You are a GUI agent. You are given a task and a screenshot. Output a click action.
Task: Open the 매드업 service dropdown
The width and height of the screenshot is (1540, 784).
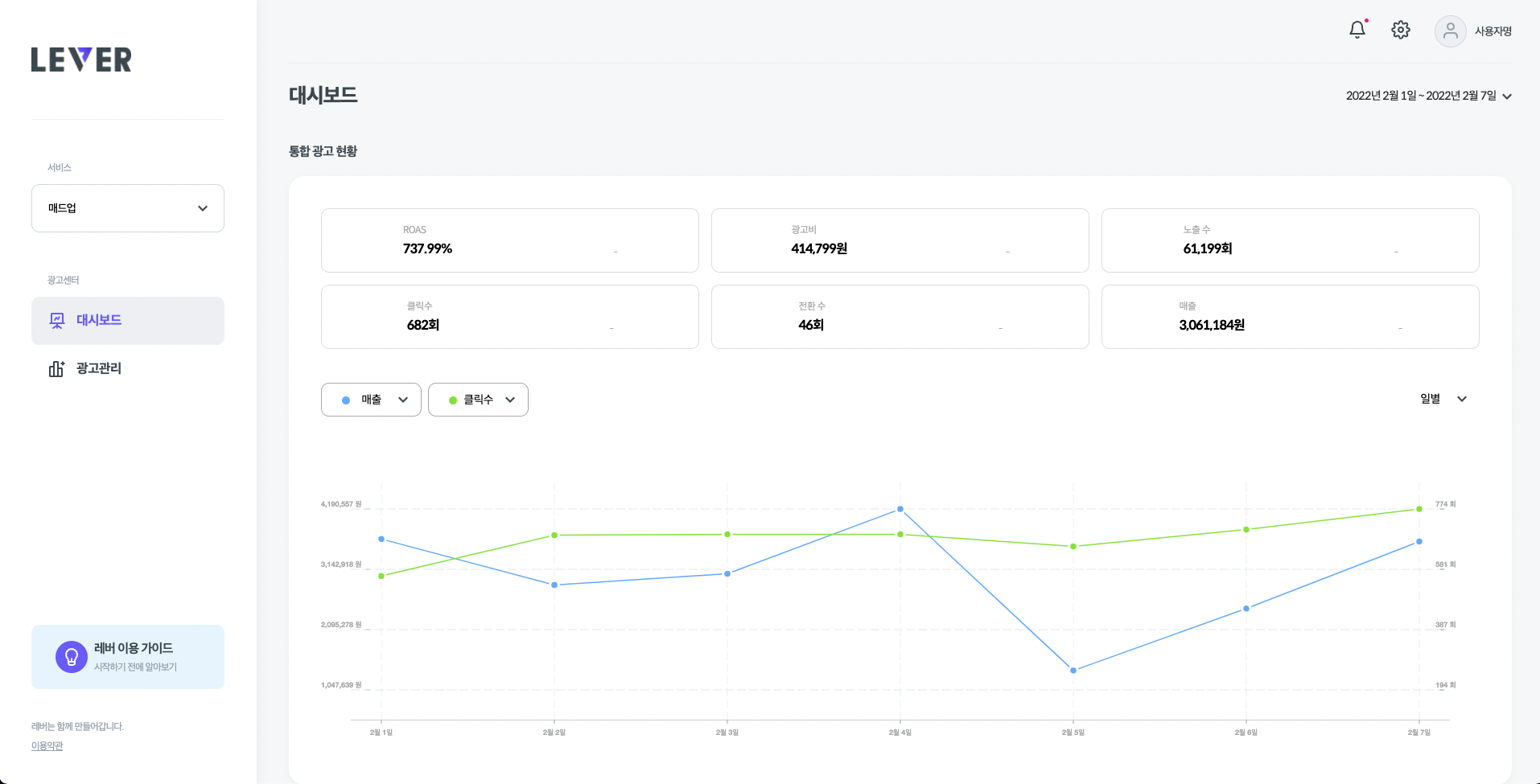(x=128, y=208)
